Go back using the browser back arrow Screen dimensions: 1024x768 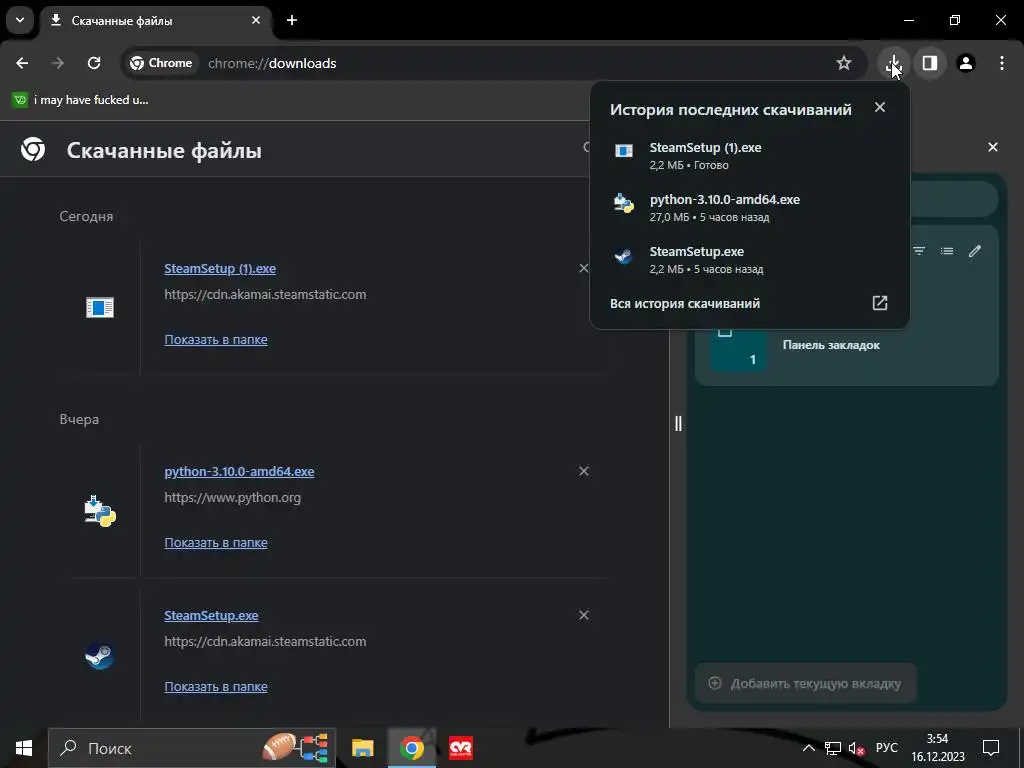point(22,63)
